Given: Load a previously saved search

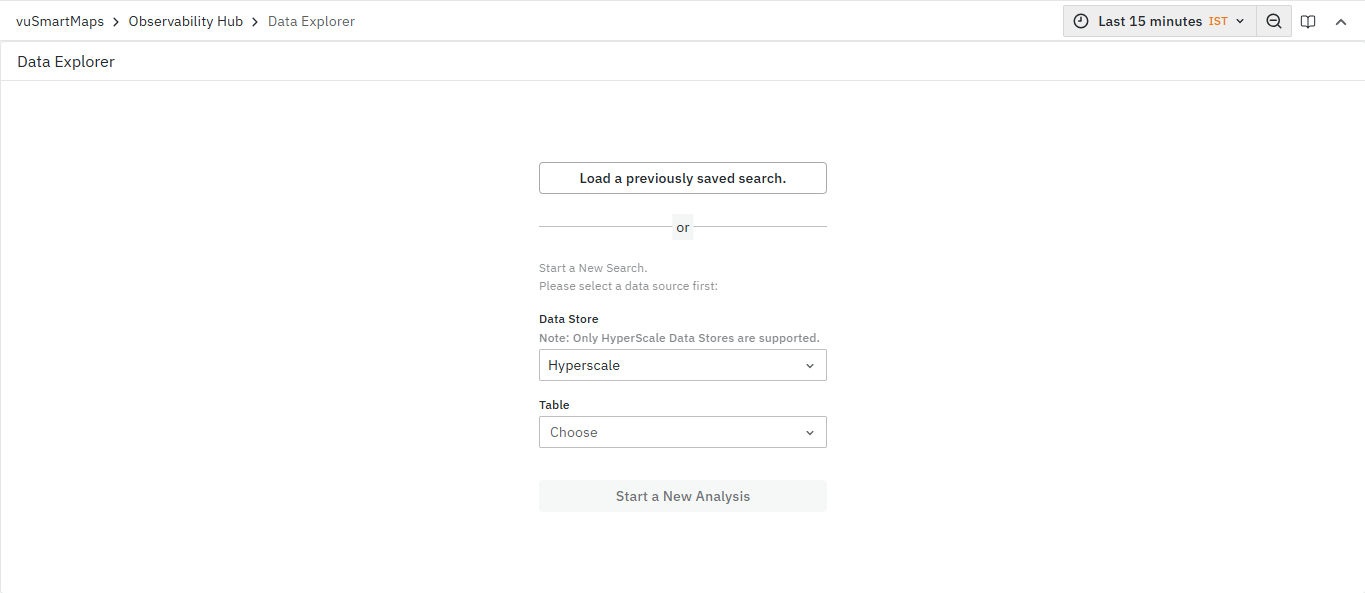Looking at the screenshot, I should pos(683,178).
